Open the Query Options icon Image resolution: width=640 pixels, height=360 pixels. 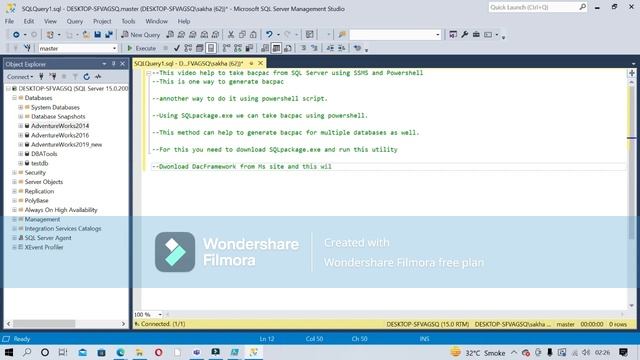(x=200, y=48)
